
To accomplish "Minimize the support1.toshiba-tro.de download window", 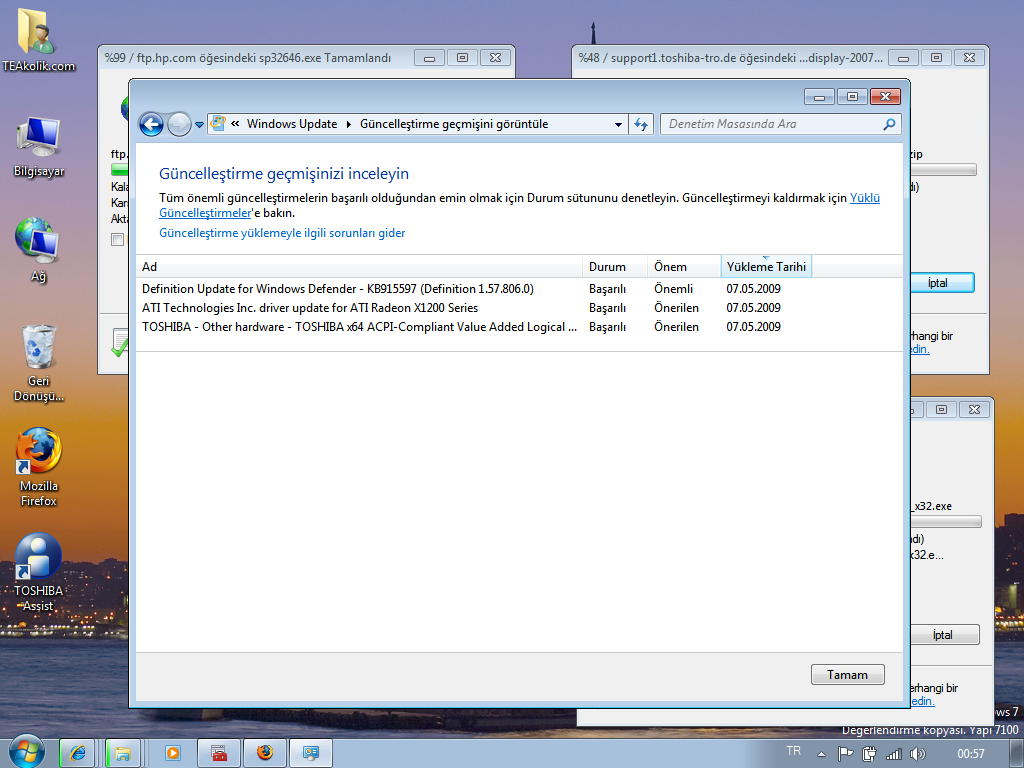I will coord(903,58).
